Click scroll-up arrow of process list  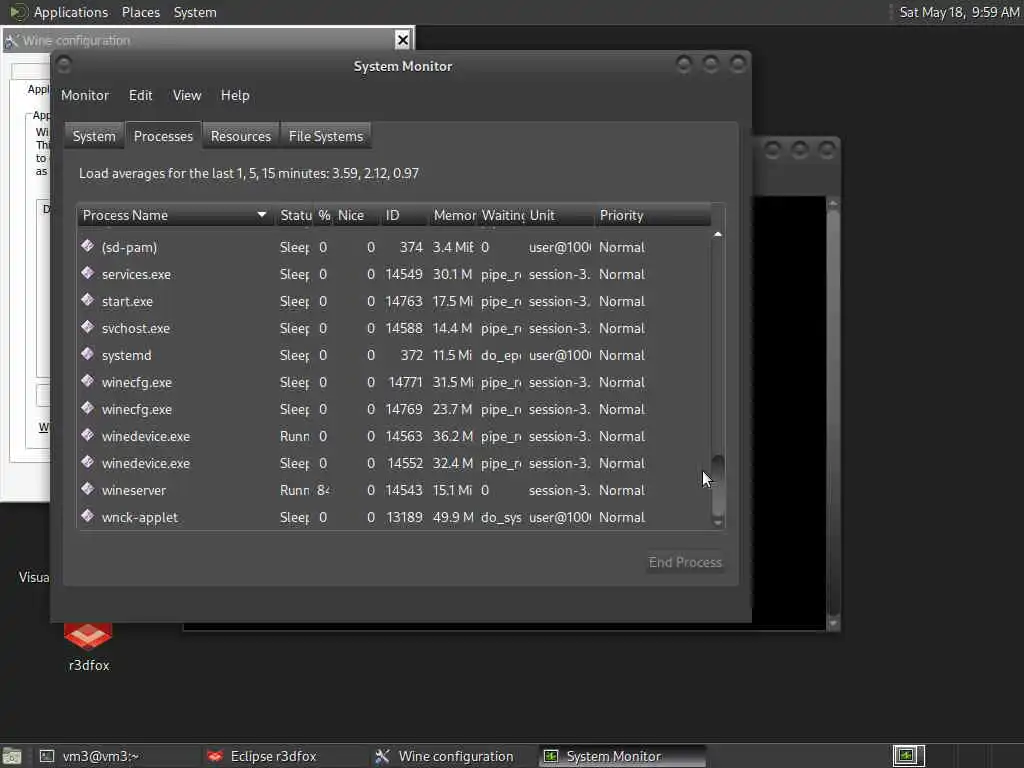tap(718, 234)
